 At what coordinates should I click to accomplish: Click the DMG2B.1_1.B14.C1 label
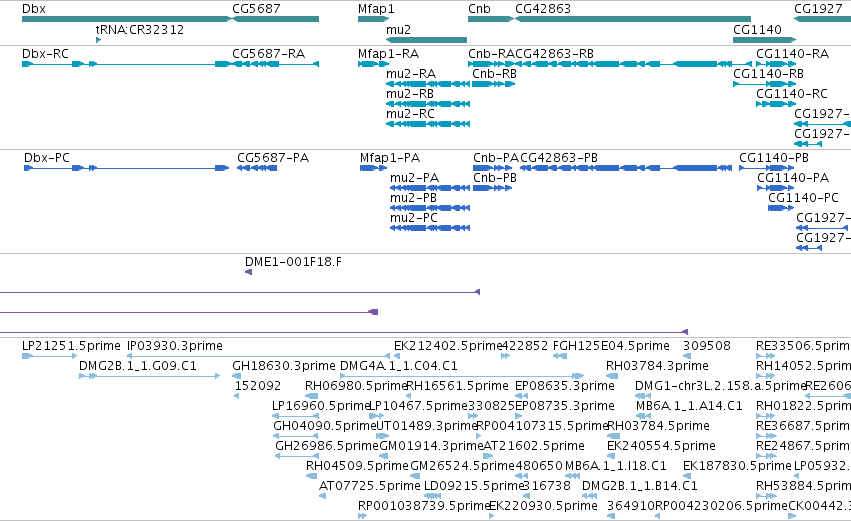tap(639, 486)
